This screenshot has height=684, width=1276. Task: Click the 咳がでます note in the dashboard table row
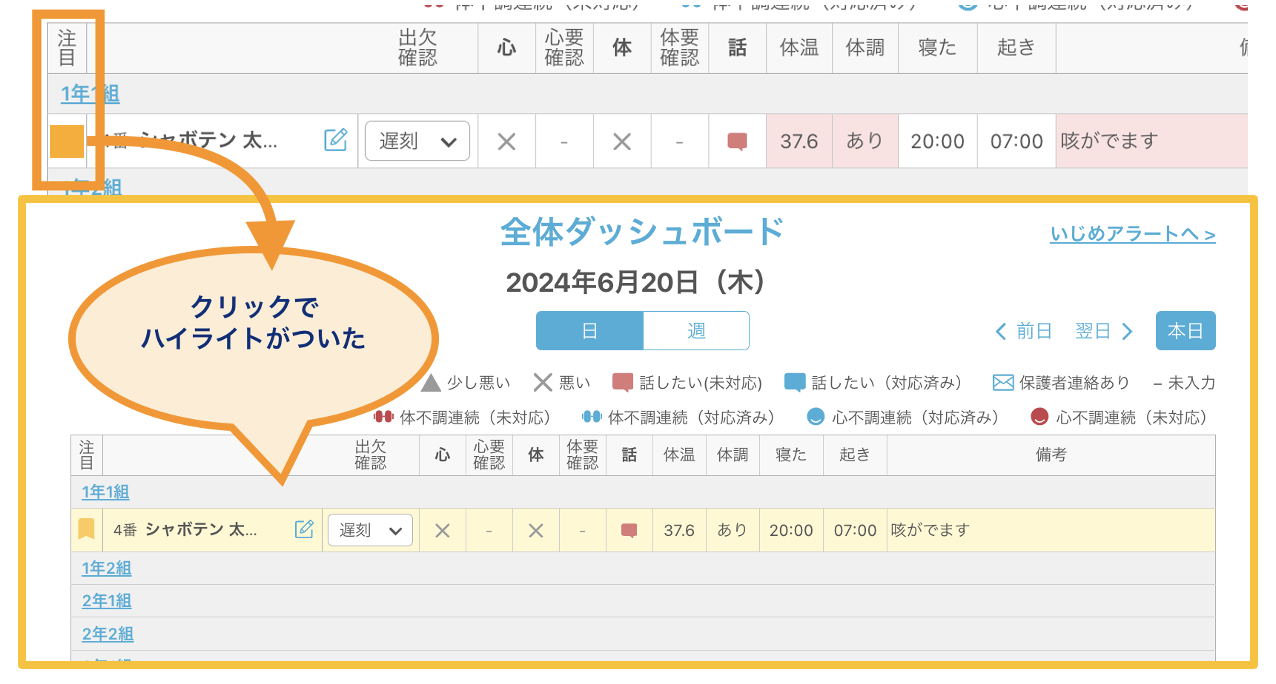(930, 530)
